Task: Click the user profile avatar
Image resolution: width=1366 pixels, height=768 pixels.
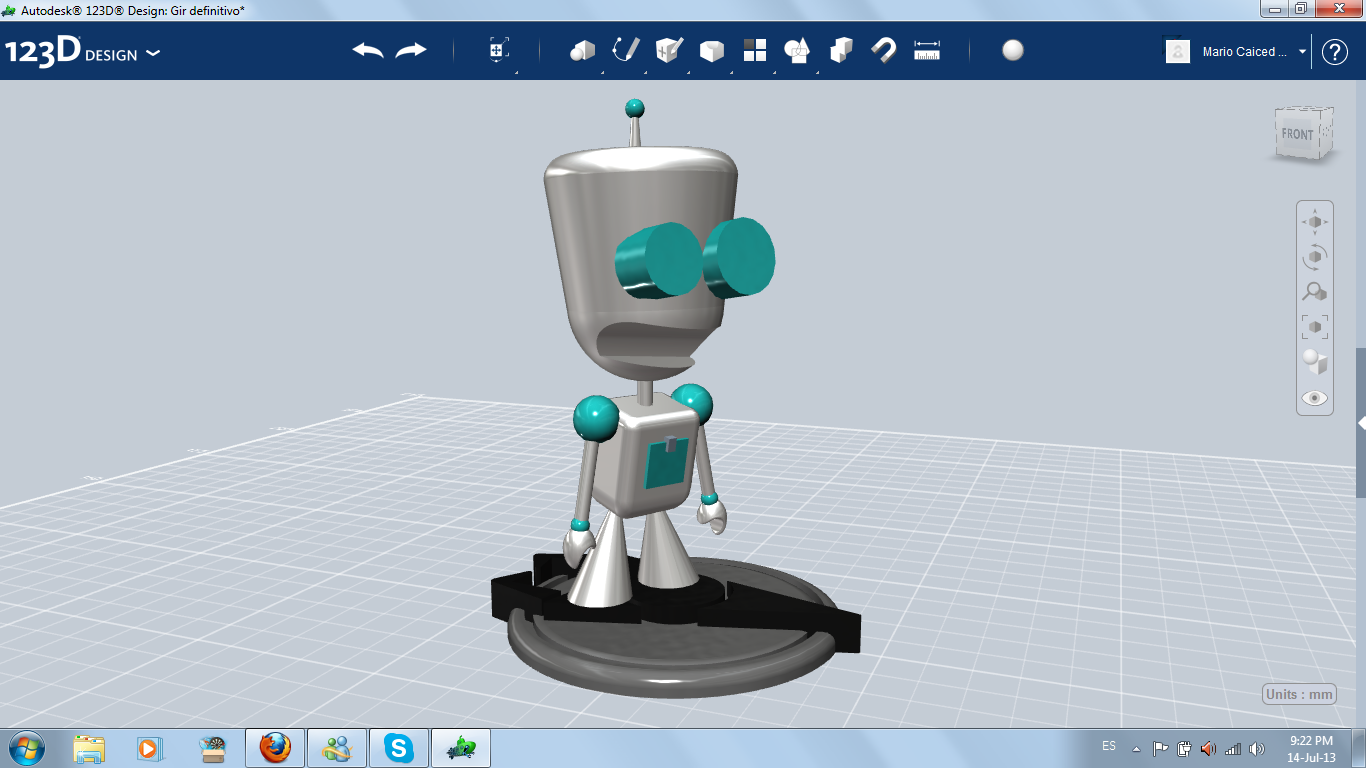Action: pyautogui.click(x=1178, y=51)
